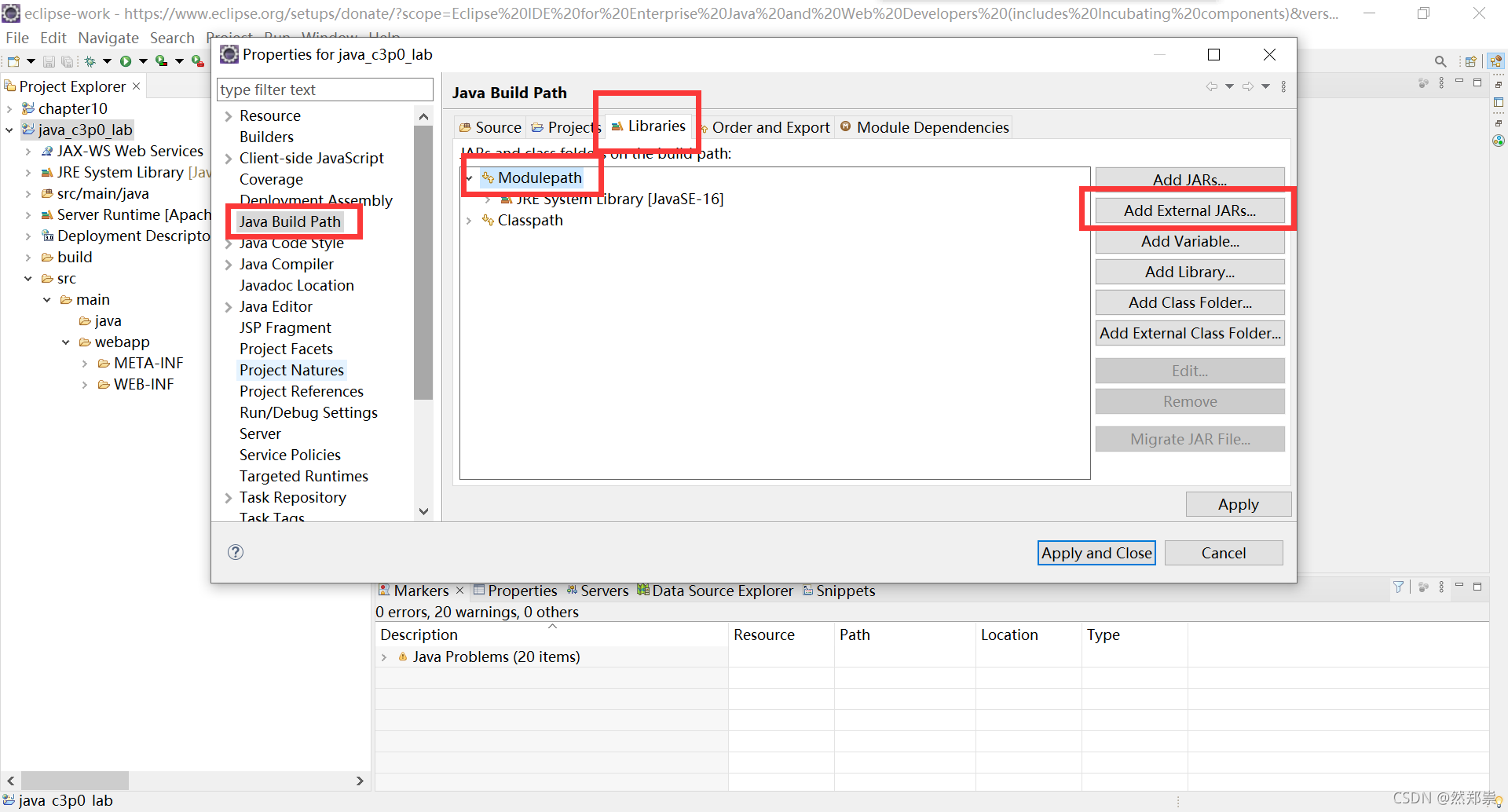Collapse the Modulepath tree node
Screen dimensions: 1508x812
tap(469, 177)
